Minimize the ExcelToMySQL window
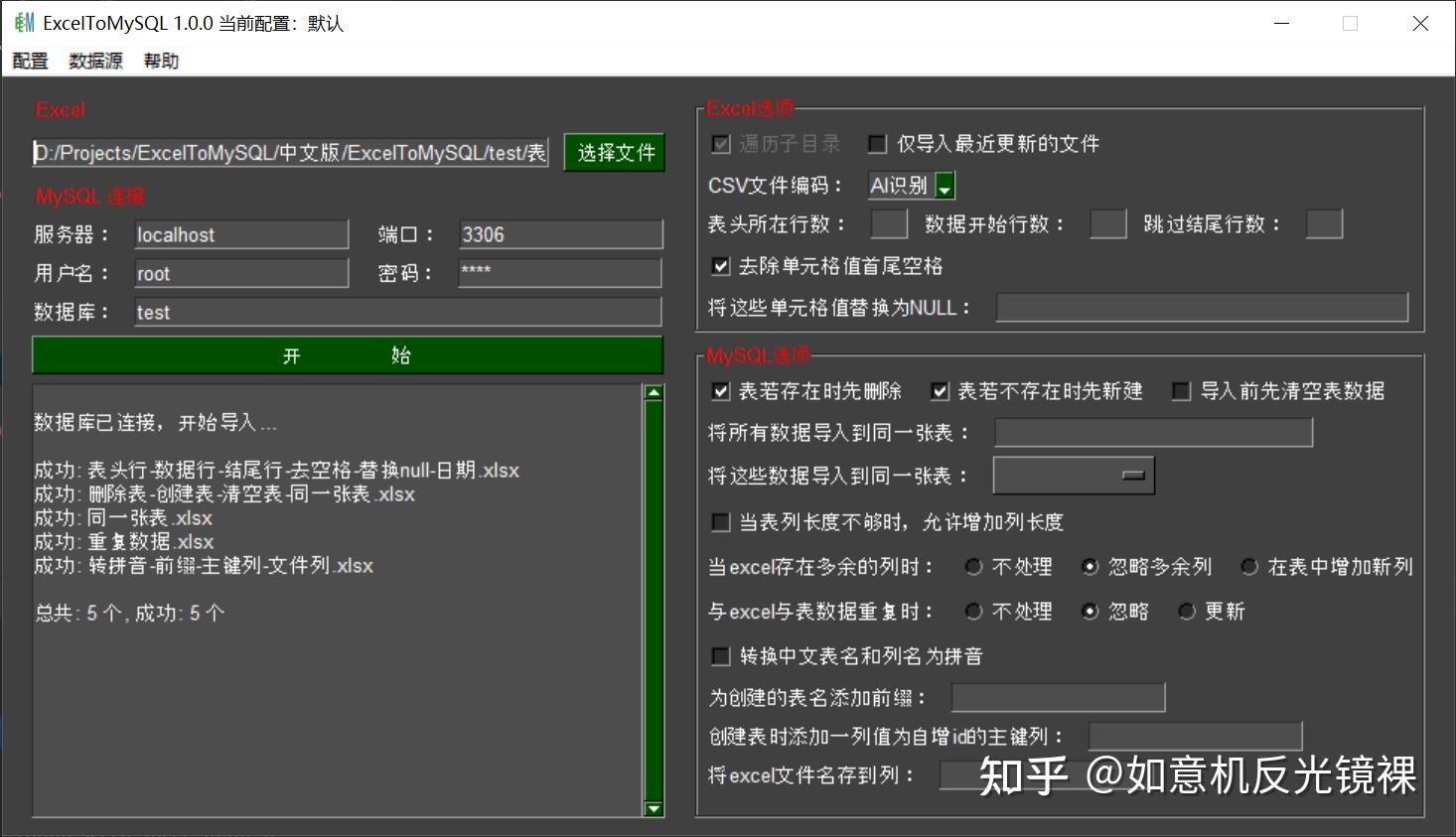Image resolution: width=1456 pixels, height=837 pixels. point(1282,23)
